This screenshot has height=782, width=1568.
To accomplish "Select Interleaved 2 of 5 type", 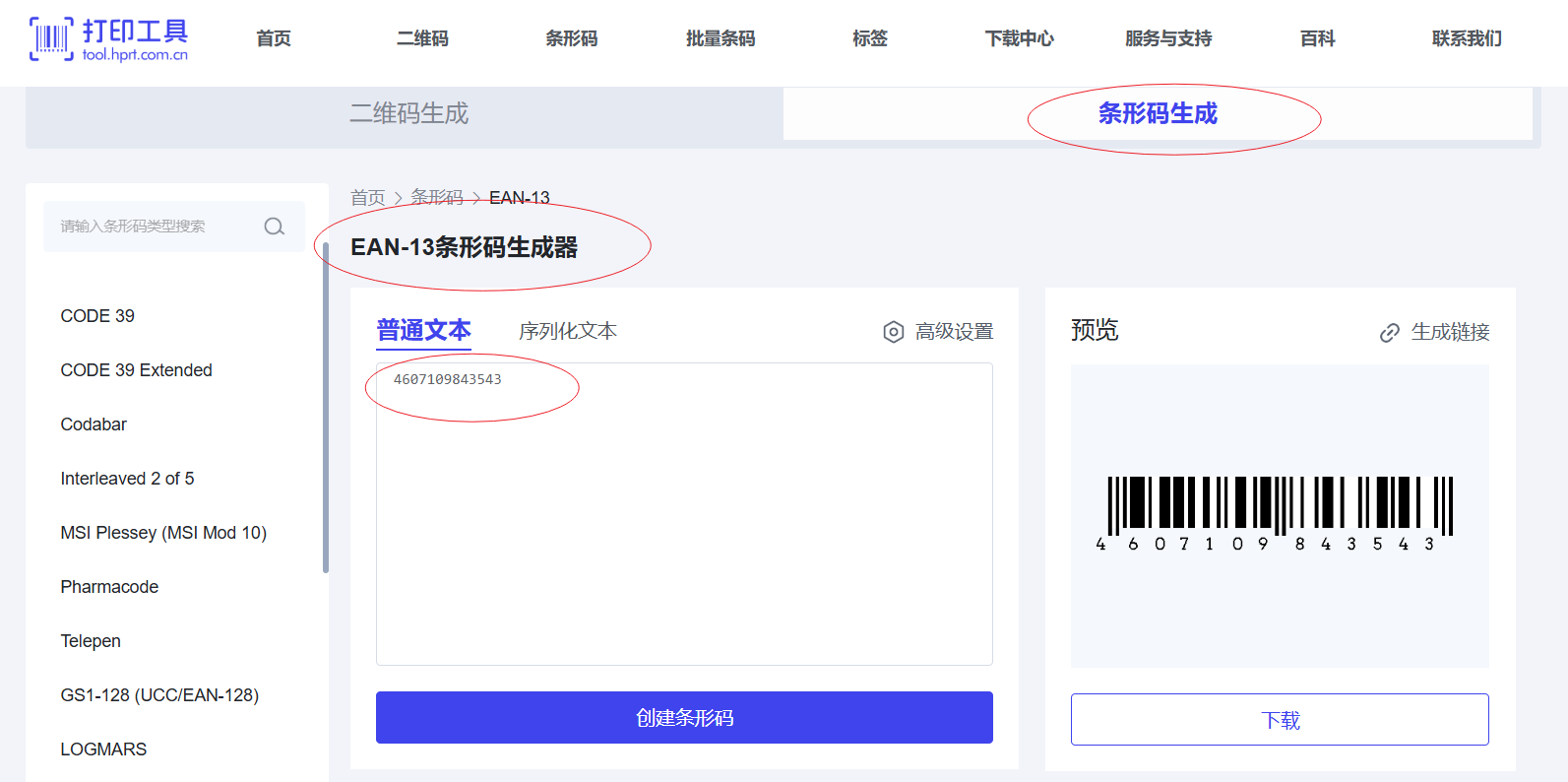I will pyautogui.click(x=128, y=479).
